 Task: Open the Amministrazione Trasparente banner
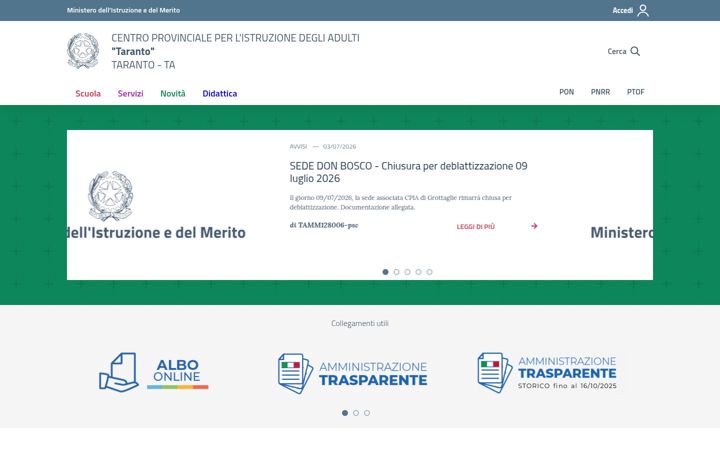(353, 373)
